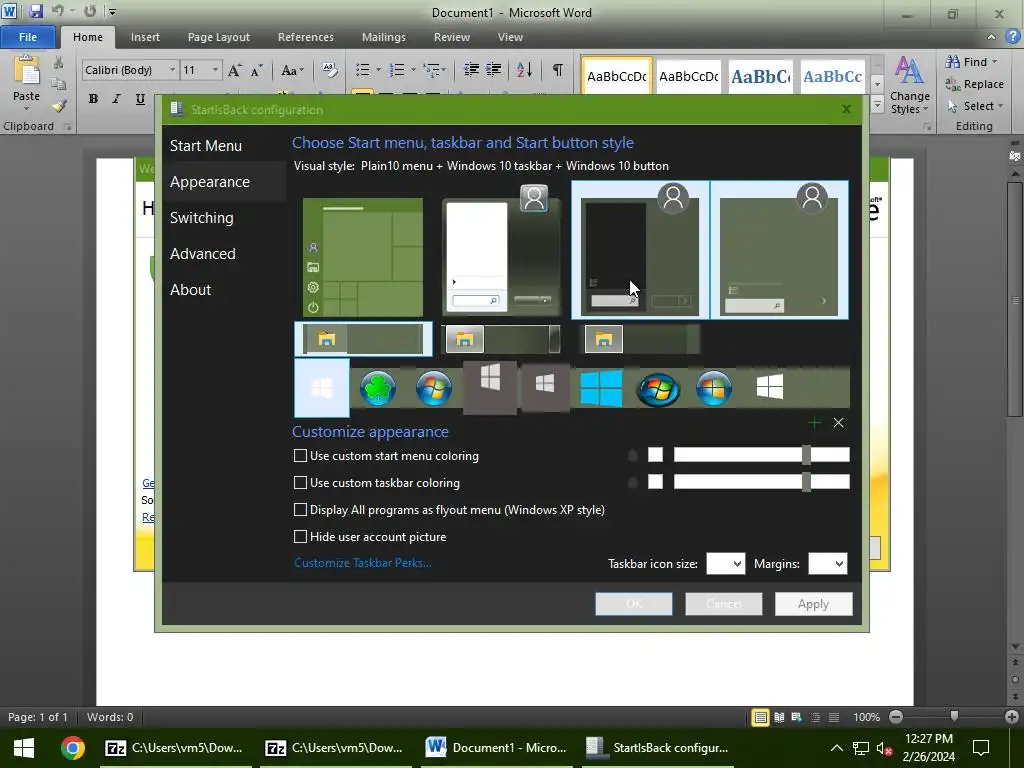Switch to Print Layout view in Word status bar
This screenshot has height=768, width=1024.
point(760,717)
